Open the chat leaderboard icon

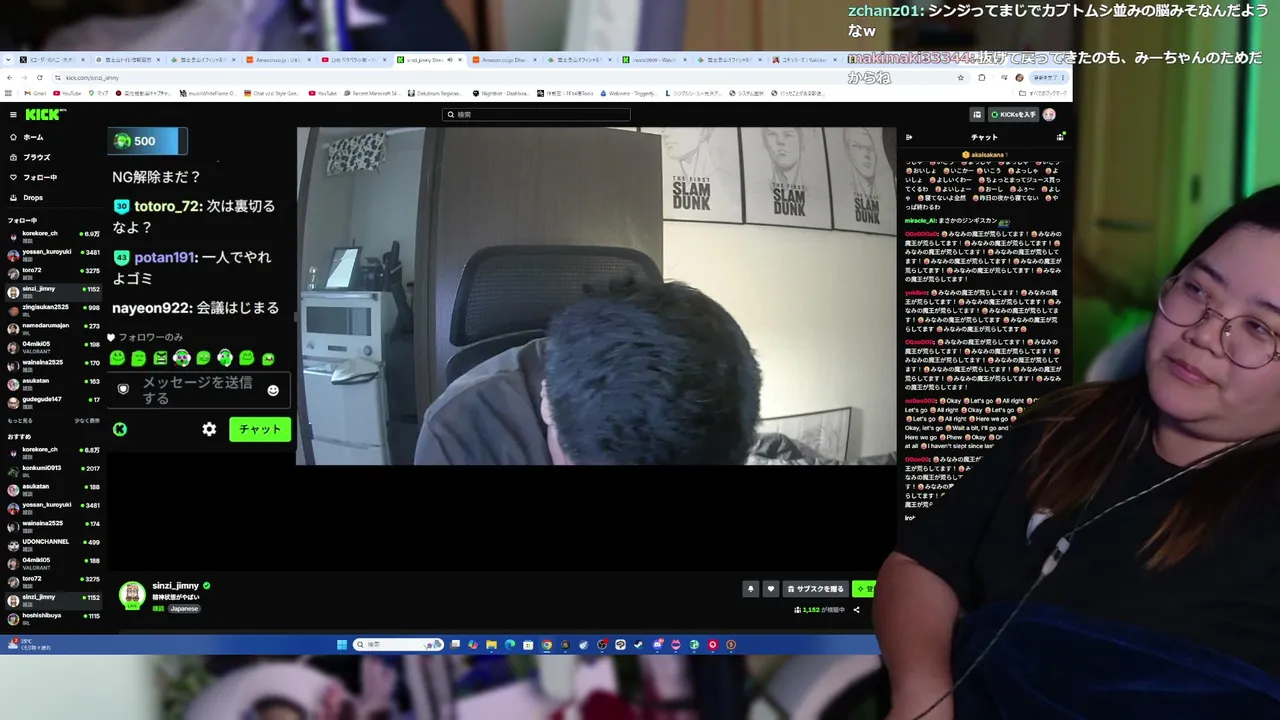[x=1060, y=137]
